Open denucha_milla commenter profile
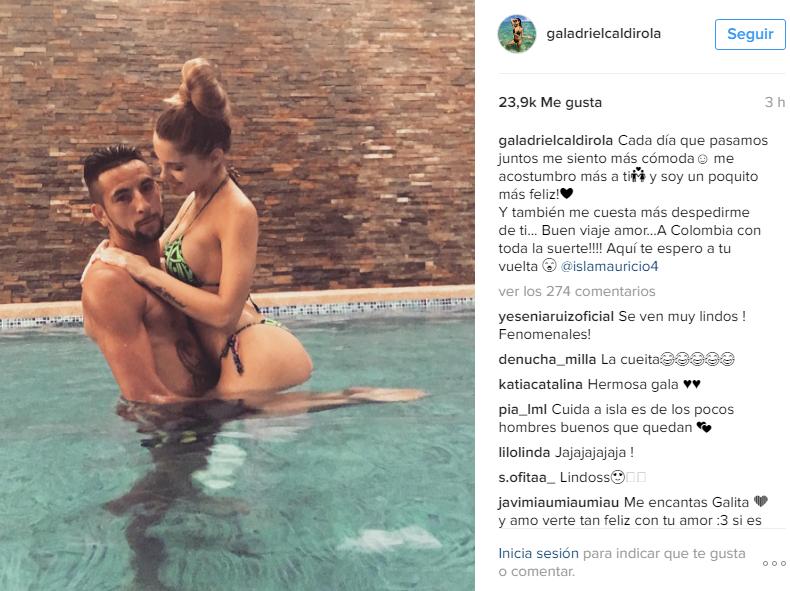This screenshot has width=790, height=591. point(547,359)
